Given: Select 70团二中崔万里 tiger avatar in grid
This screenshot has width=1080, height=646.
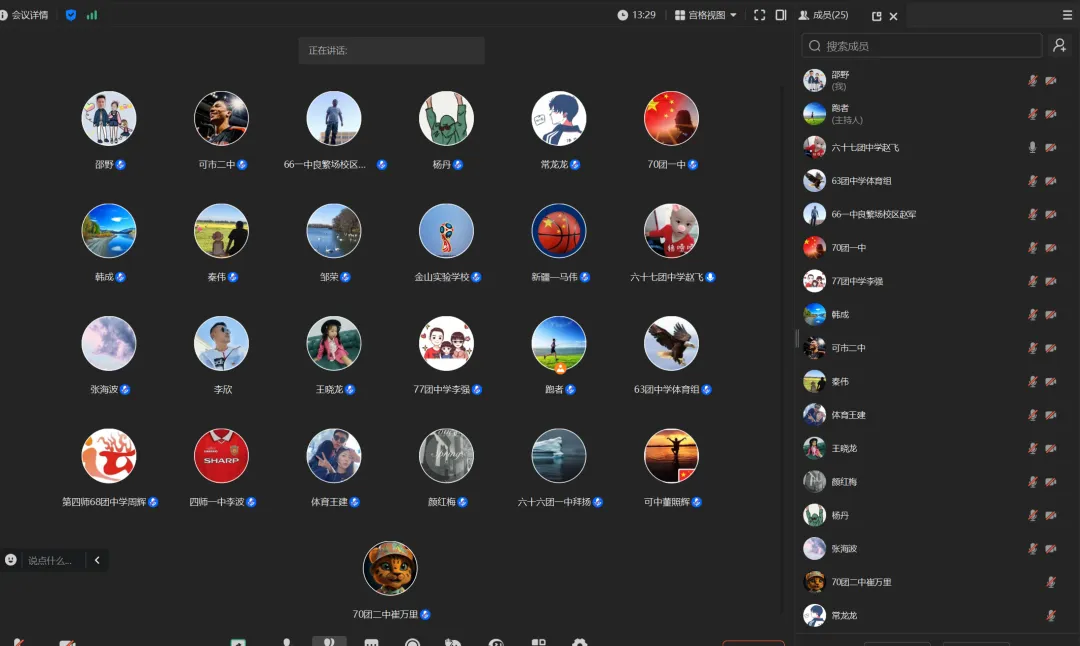Looking at the screenshot, I should pos(390,568).
